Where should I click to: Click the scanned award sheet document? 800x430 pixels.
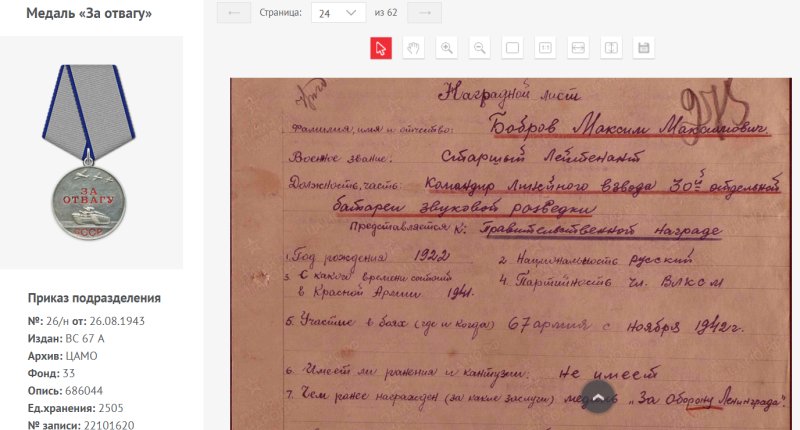point(510,250)
